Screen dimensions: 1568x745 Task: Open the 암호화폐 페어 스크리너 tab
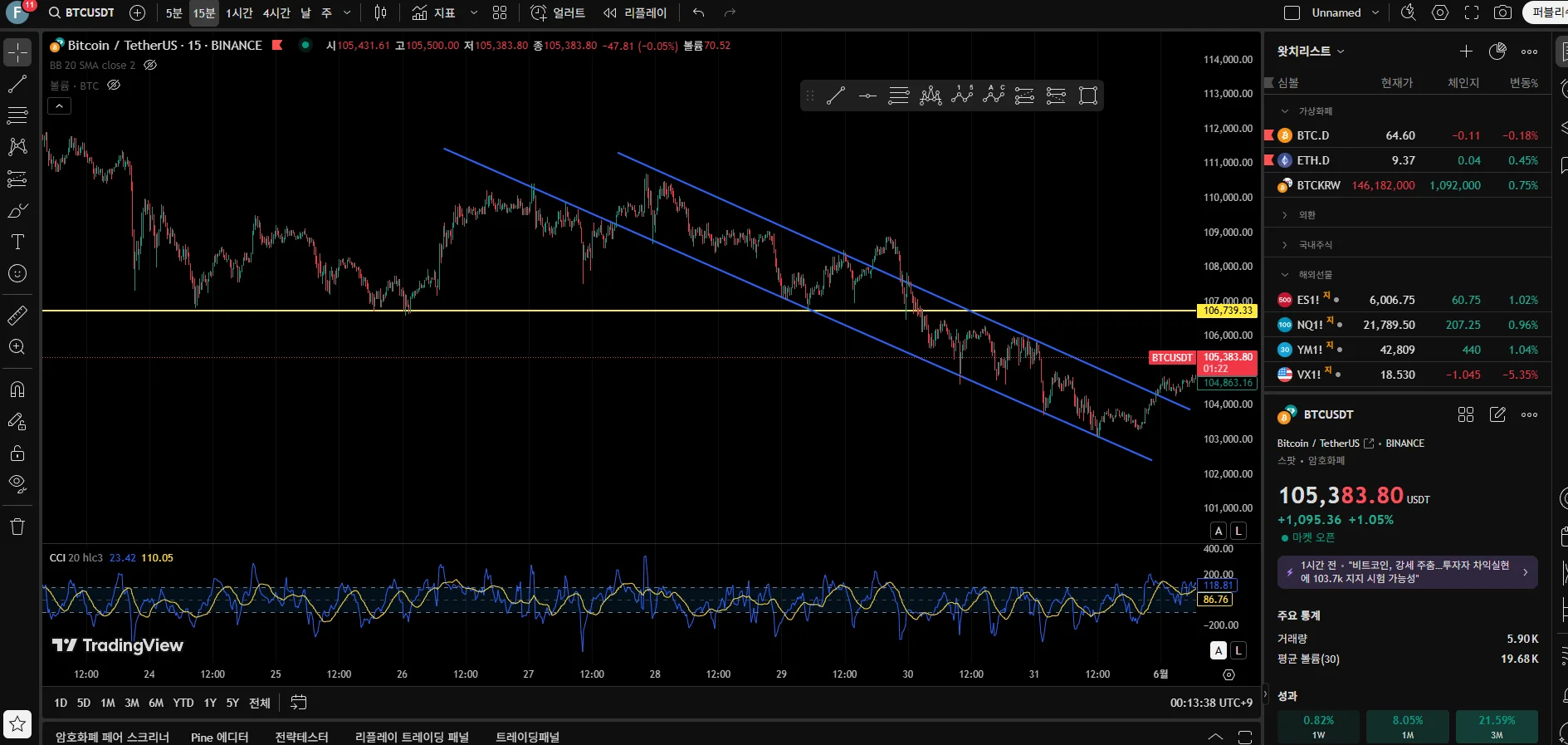pos(112,737)
